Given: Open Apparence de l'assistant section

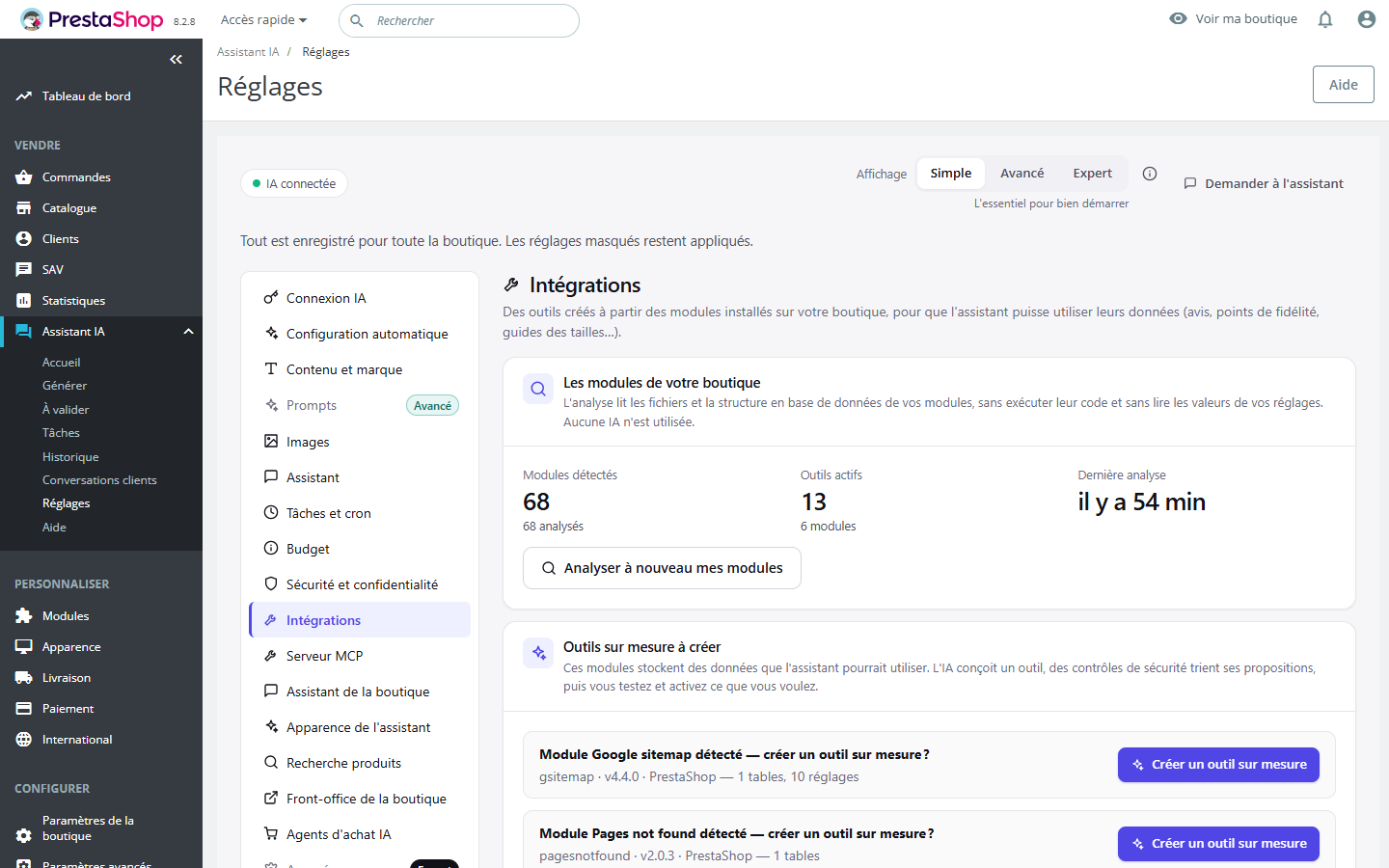Looking at the screenshot, I should tap(360, 727).
